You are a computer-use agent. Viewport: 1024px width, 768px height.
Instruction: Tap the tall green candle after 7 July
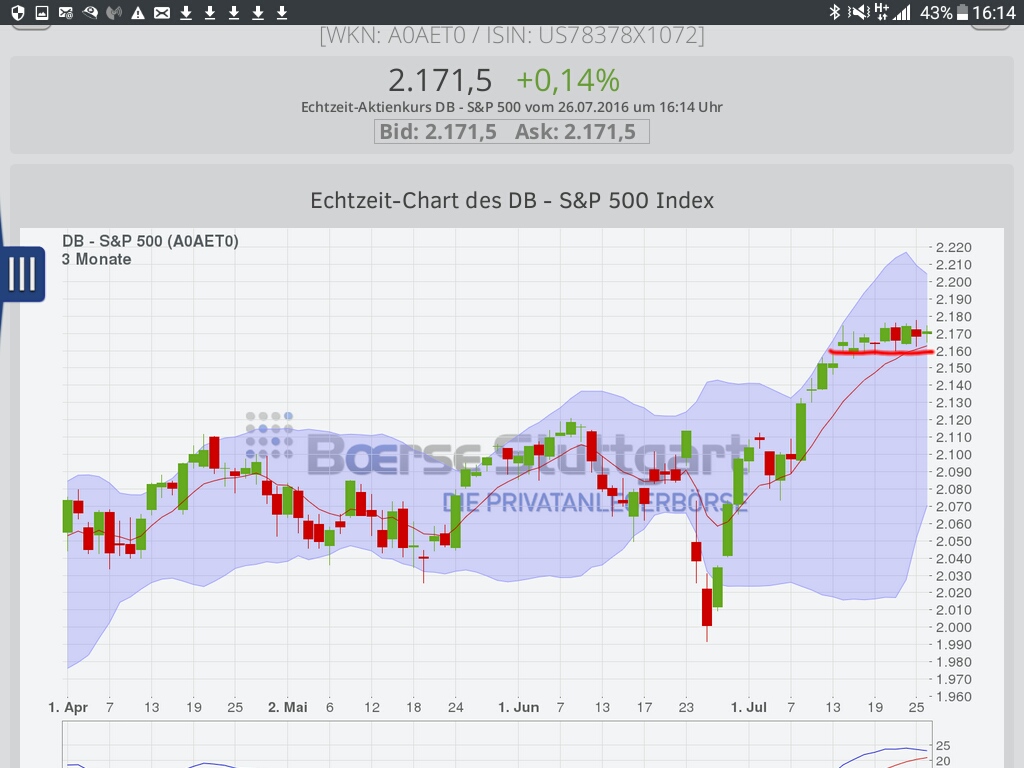pyautogui.click(x=801, y=432)
